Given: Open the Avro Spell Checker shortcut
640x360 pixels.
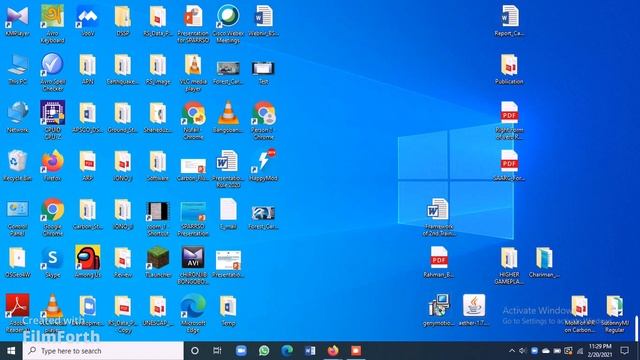Looking at the screenshot, I should [53, 71].
